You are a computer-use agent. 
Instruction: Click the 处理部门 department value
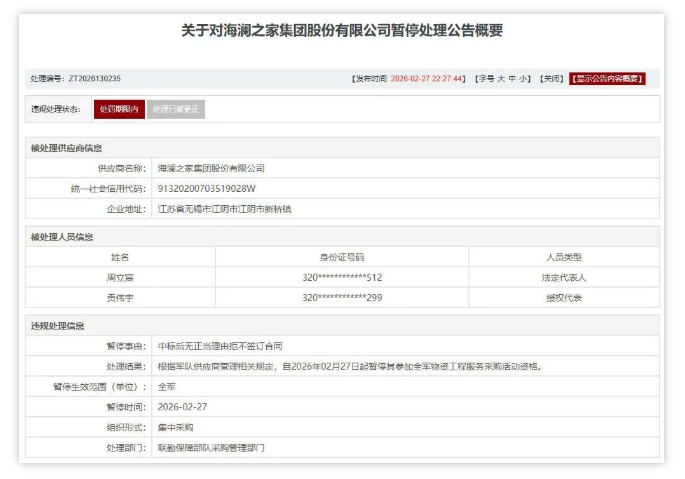(211, 447)
